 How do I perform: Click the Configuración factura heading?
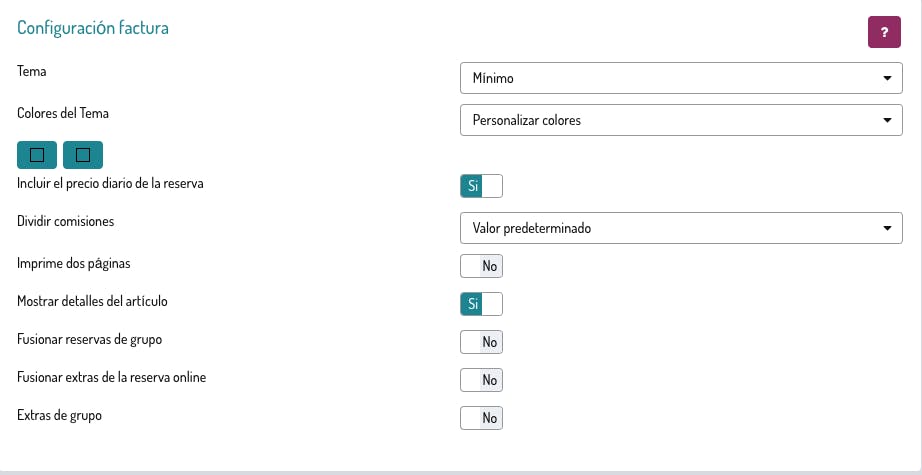click(93, 28)
